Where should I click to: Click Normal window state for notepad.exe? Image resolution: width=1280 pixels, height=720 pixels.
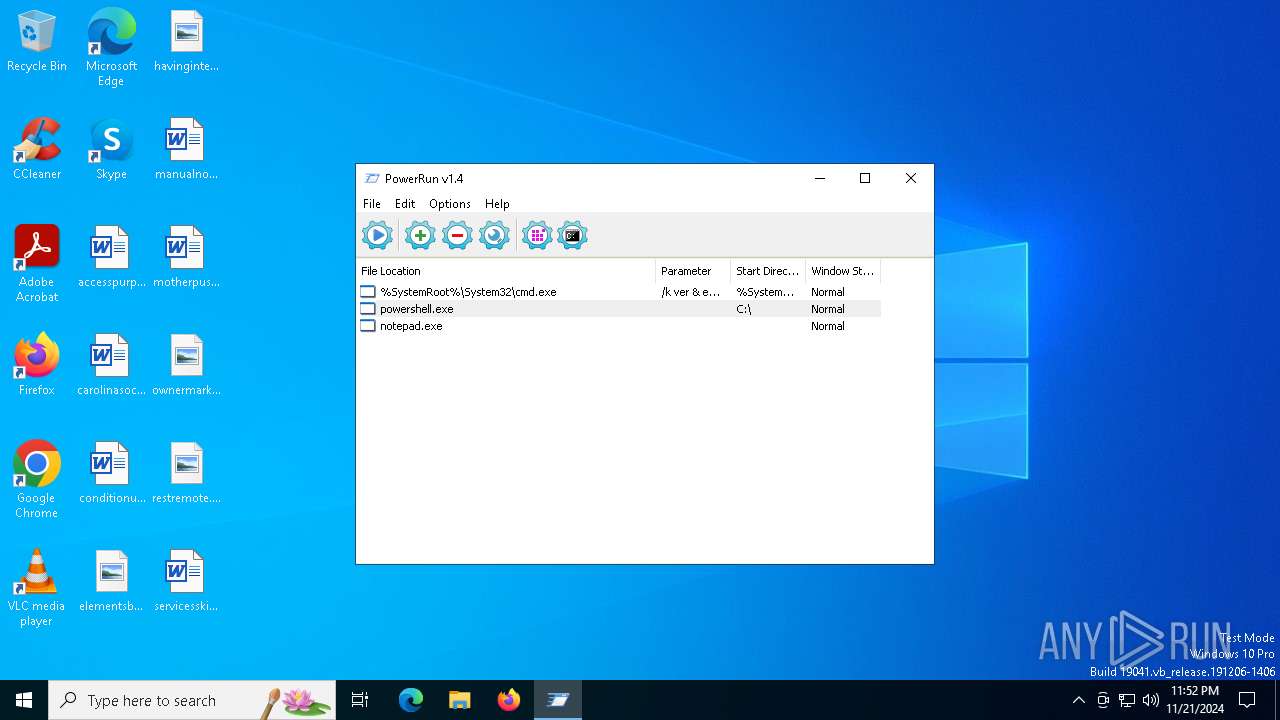(828, 326)
